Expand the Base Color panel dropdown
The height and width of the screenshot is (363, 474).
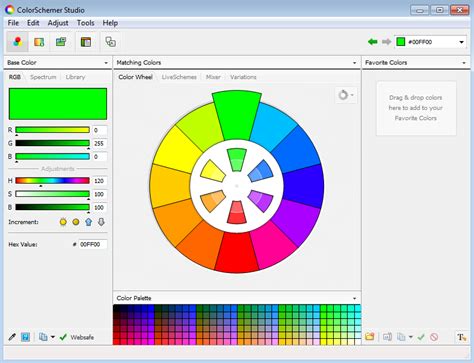click(106, 63)
